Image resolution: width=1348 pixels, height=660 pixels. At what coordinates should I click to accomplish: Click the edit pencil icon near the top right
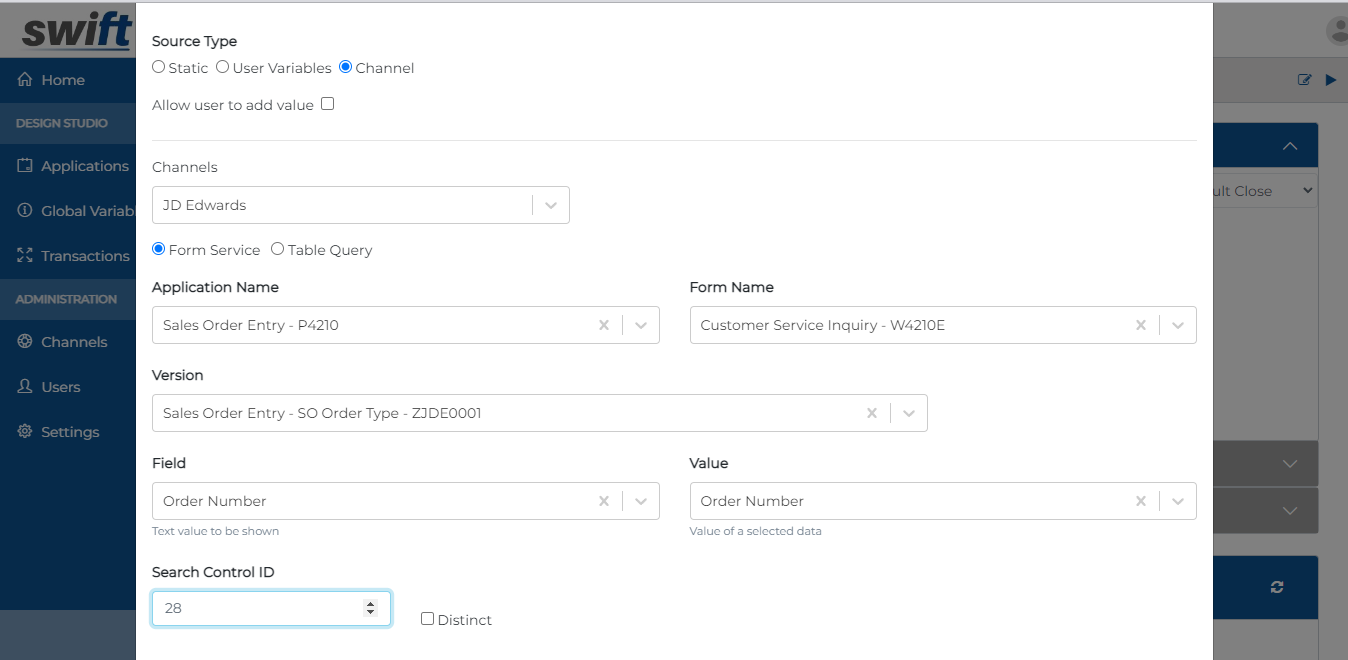tap(1303, 79)
